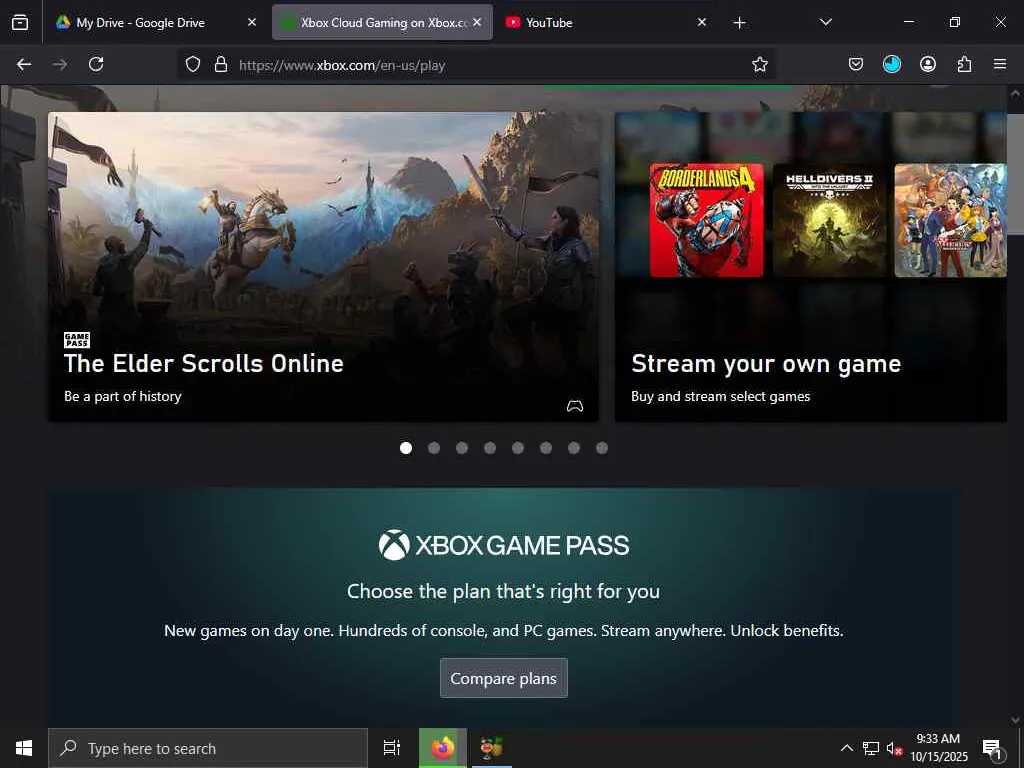Select second carousel dot
Viewport: 1024px width, 768px height.
coord(434,448)
